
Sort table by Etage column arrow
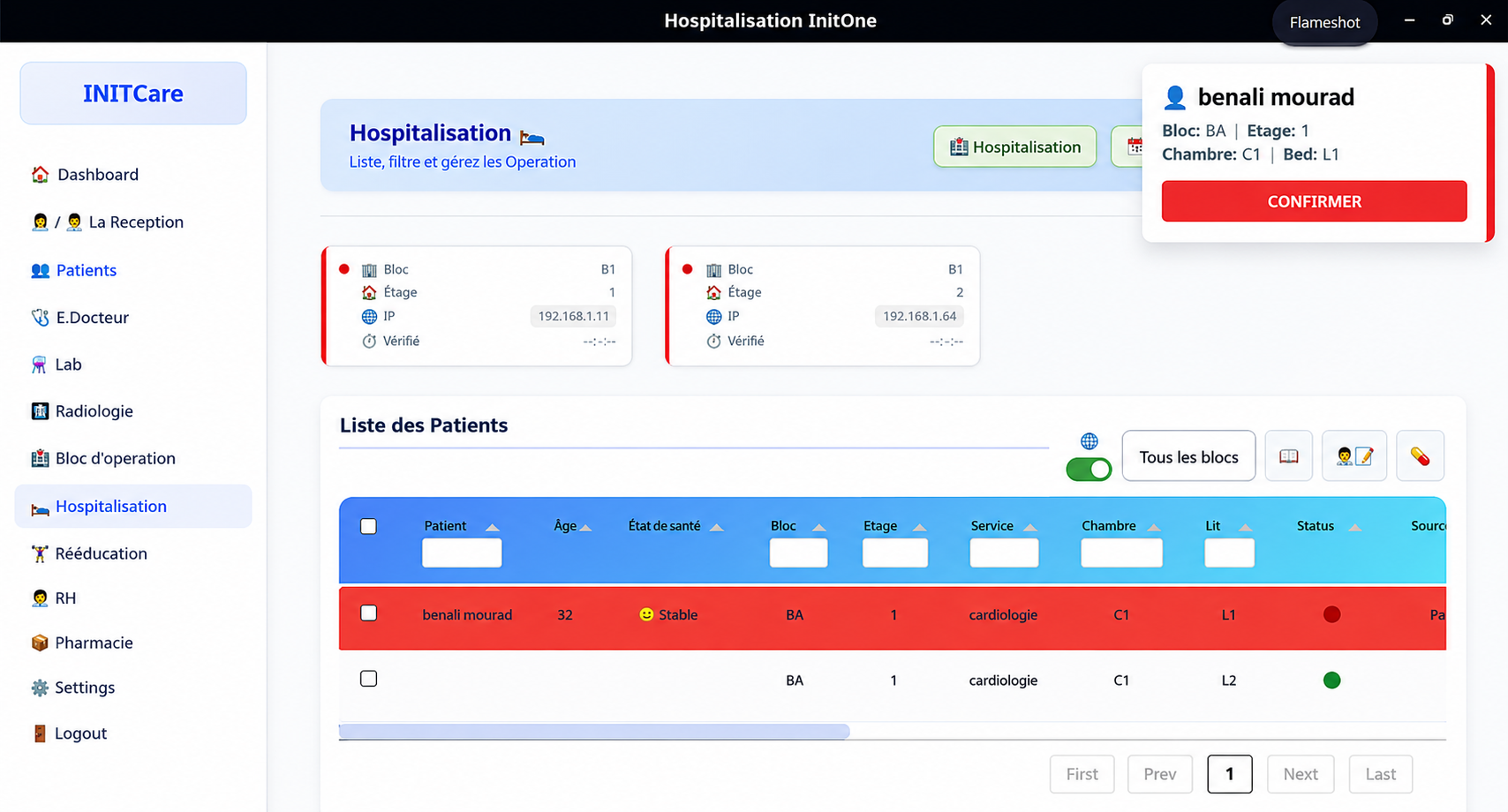click(920, 527)
